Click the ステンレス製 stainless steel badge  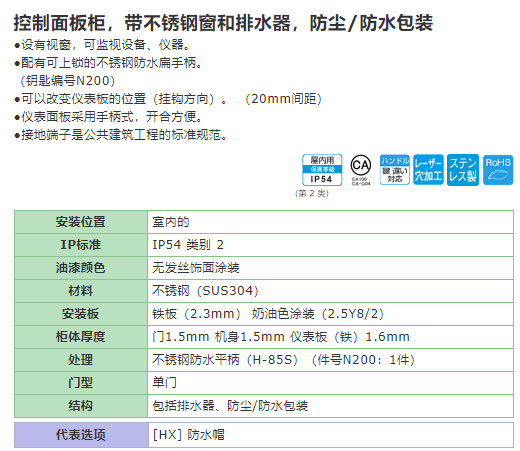[x=463, y=170]
